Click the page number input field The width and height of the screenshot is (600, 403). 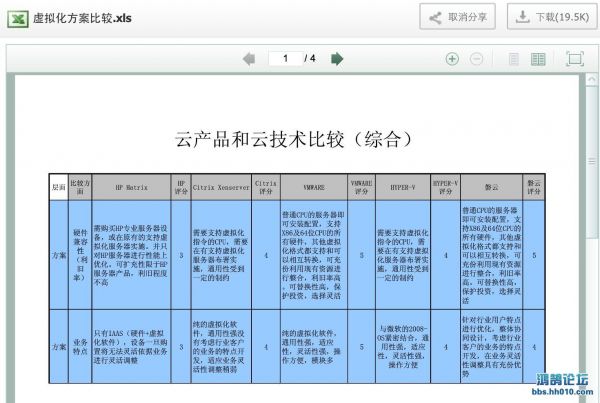285,59
